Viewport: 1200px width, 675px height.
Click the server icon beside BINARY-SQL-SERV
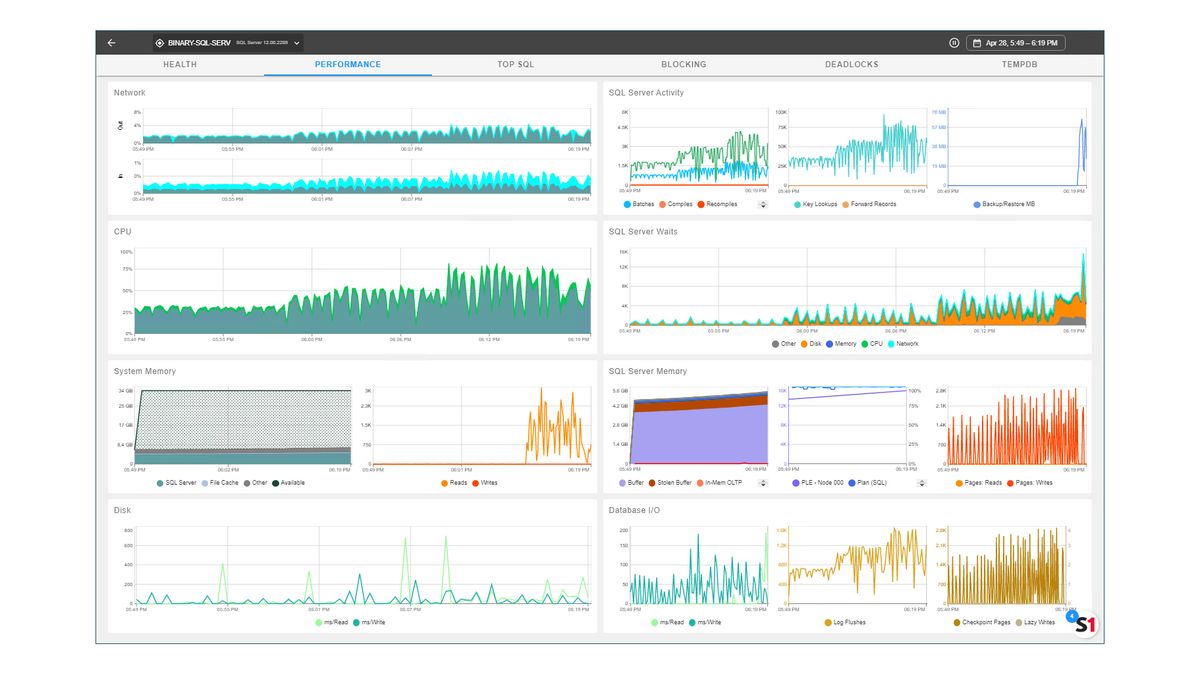point(159,42)
